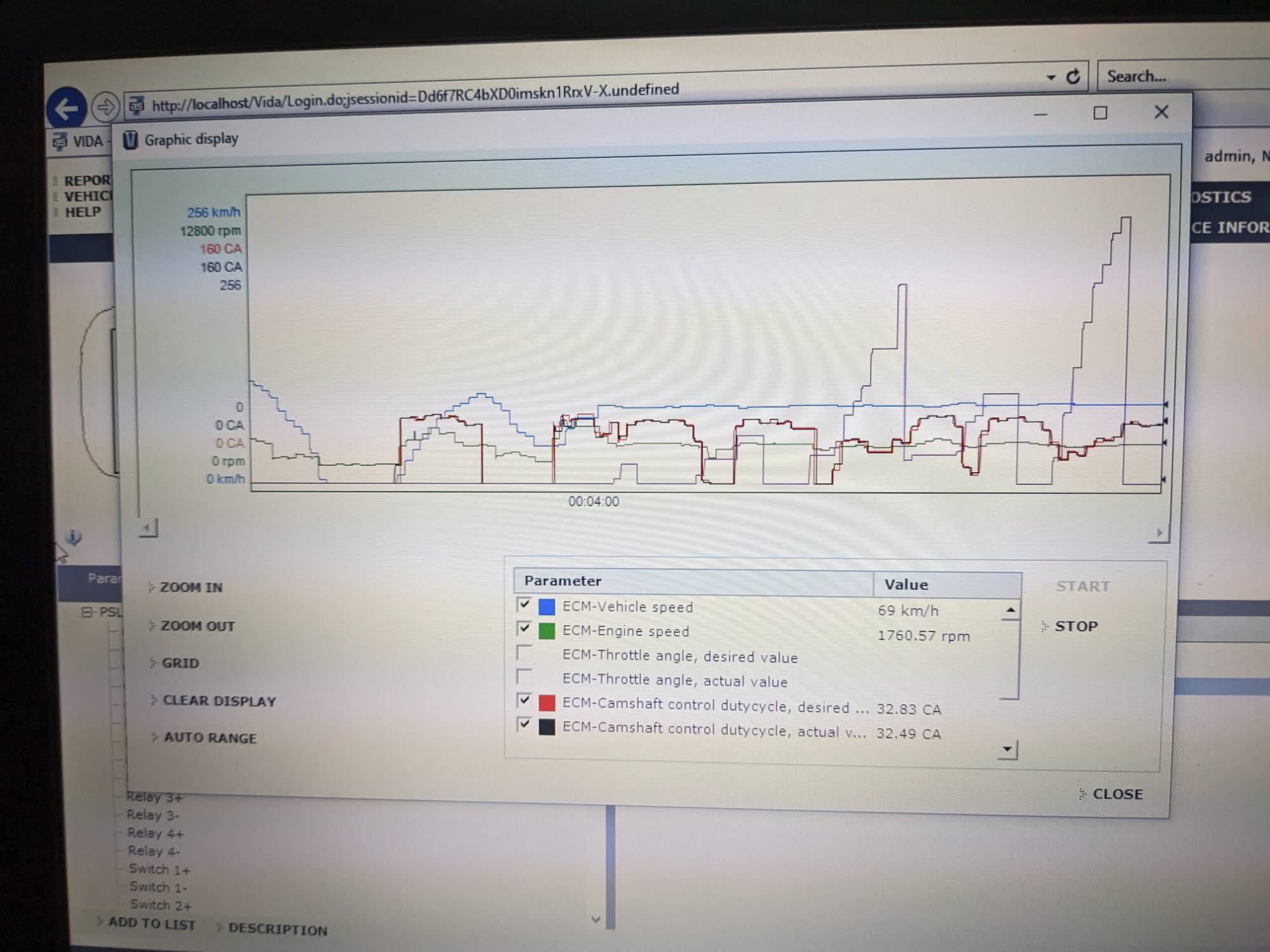Screen dimensions: 1270x952
Task: Click the browser back arrow button
Action: (x=66, y=109)
